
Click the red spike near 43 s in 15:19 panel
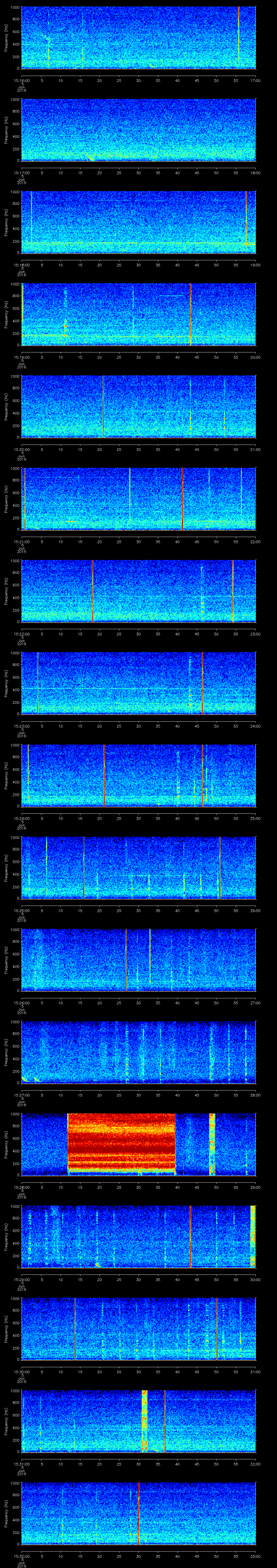(190, 314)
